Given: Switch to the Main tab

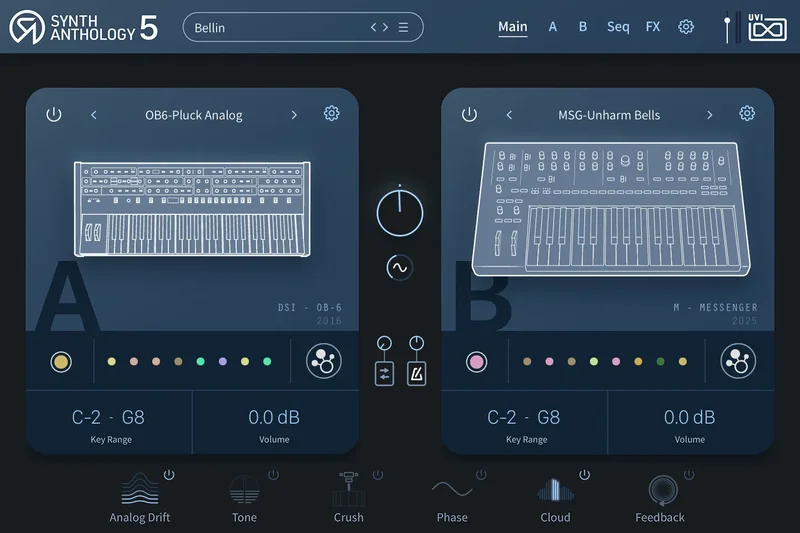Looking at the screenshot, I should click(513, 27).
